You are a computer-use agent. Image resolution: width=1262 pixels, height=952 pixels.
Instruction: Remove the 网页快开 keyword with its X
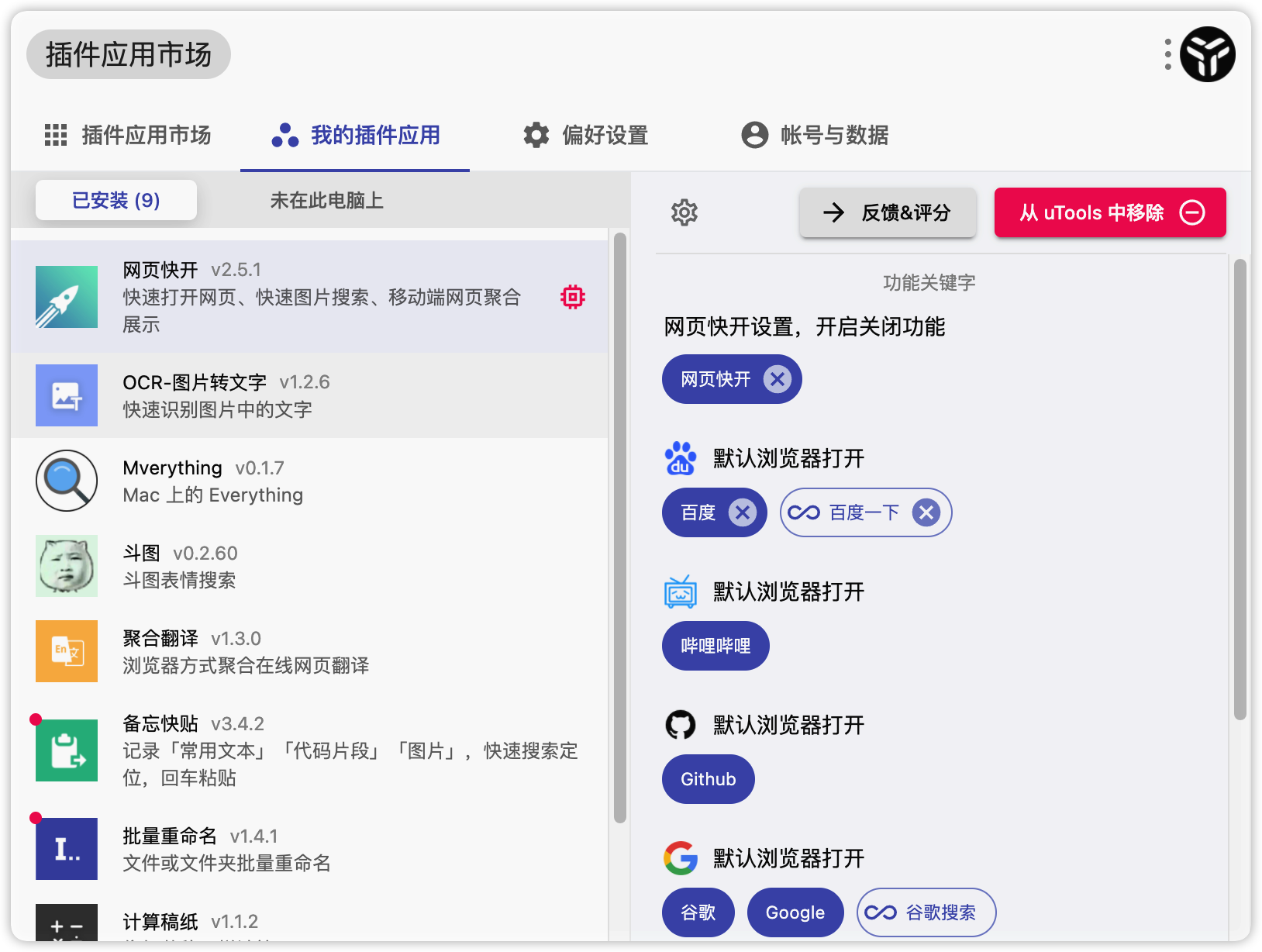pyautogui.click(x=778, y=379)
